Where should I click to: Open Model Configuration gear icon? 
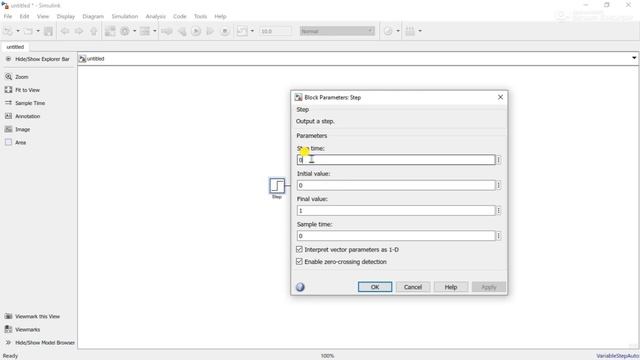125,31
